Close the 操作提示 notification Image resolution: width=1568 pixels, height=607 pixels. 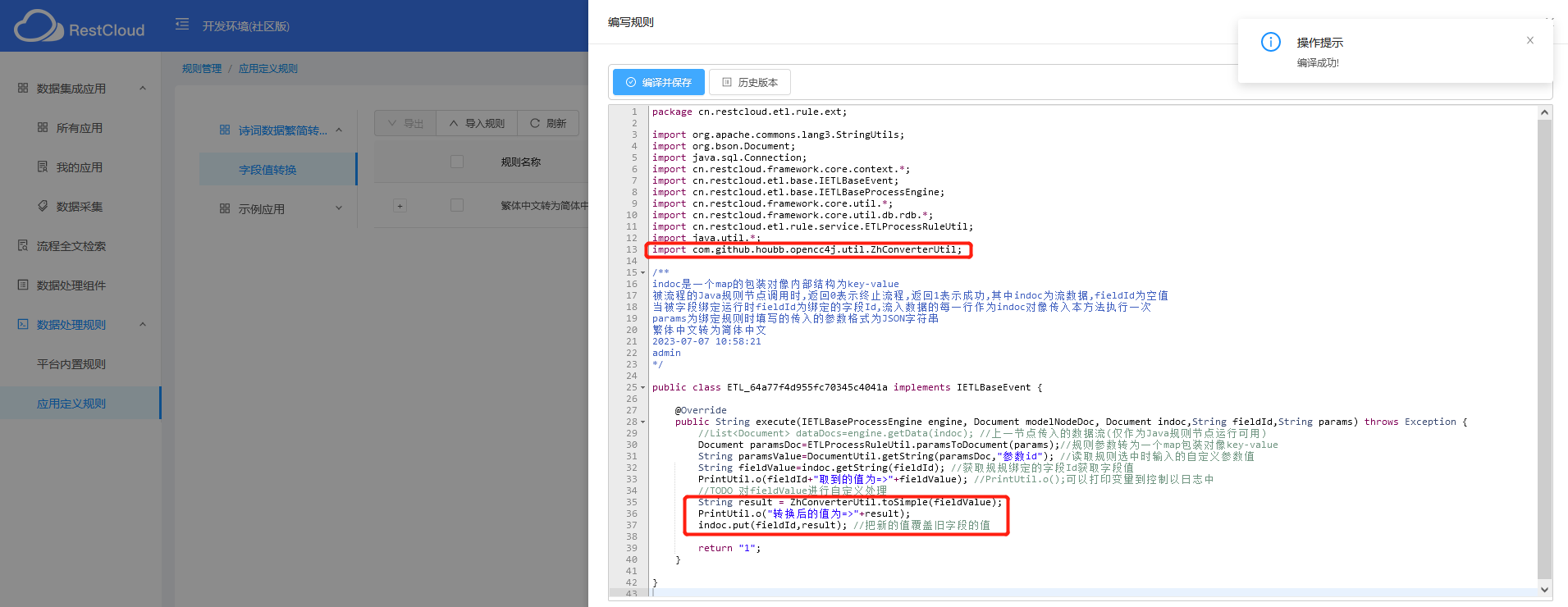pos(1530,40)
